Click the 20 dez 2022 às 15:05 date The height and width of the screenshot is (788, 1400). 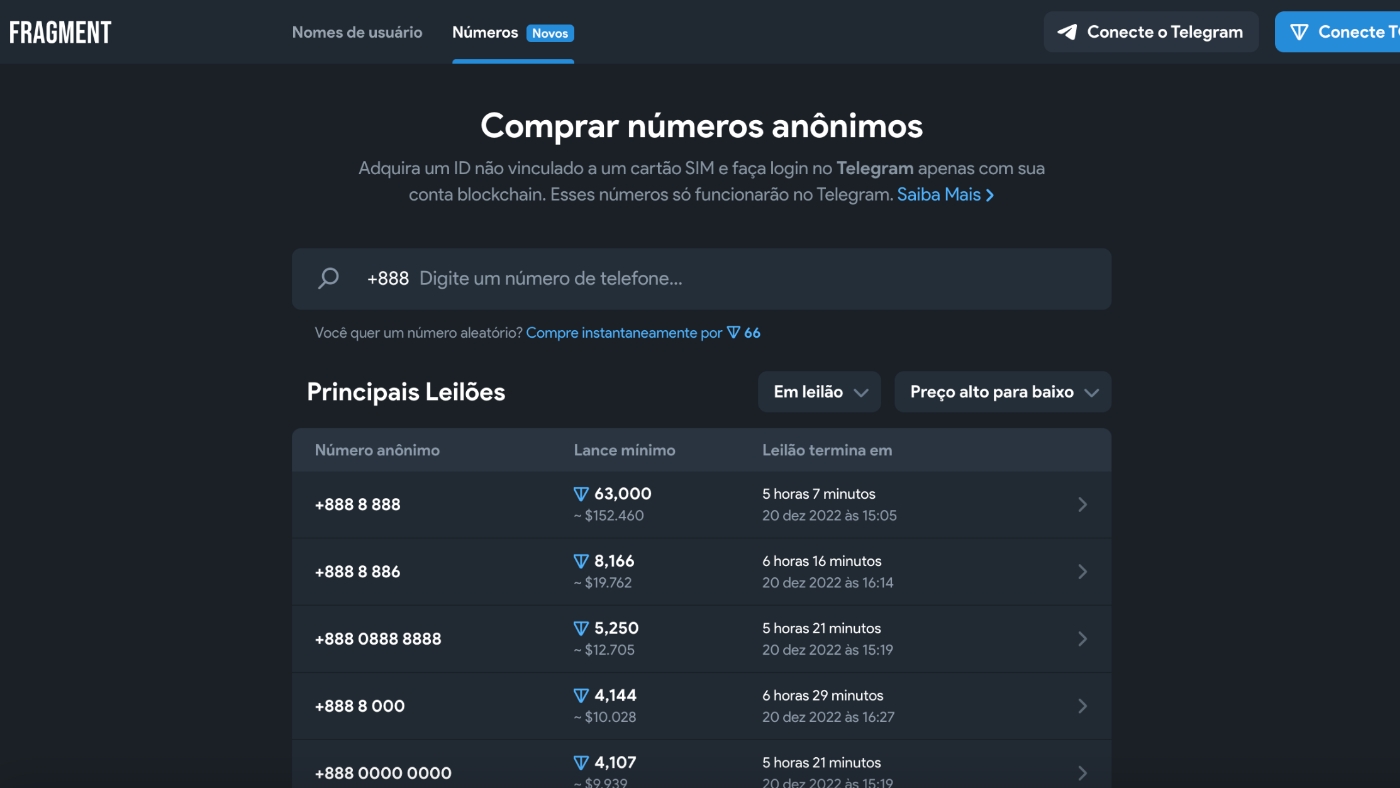829,516
